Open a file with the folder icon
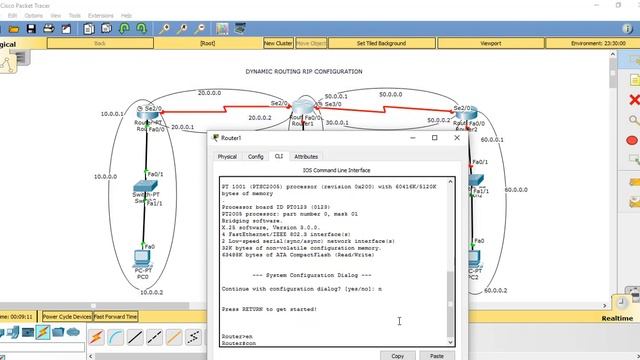The height and width of the screenshot is (360, 640). 13,29
